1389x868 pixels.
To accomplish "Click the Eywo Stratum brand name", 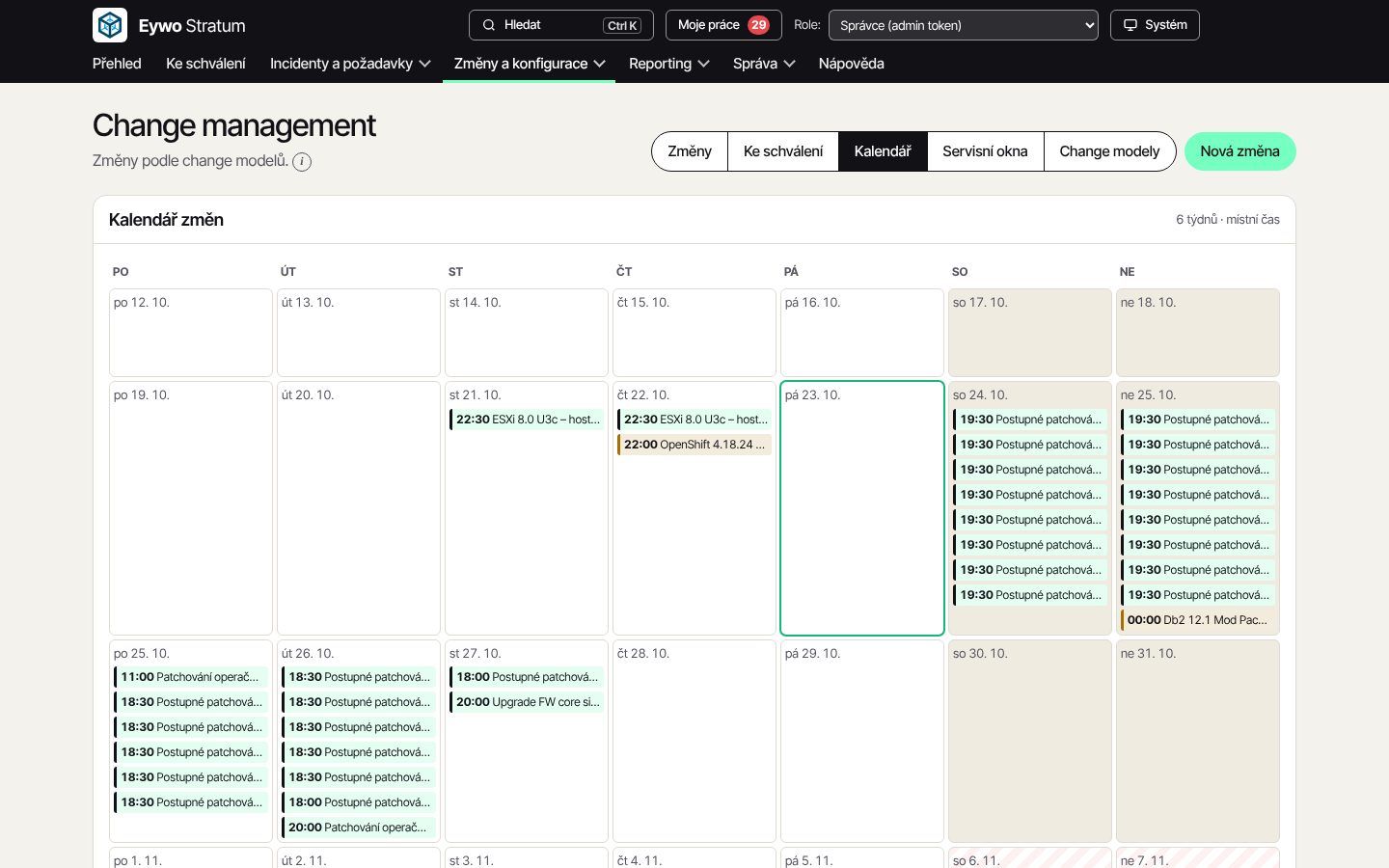I will [192, 26].
